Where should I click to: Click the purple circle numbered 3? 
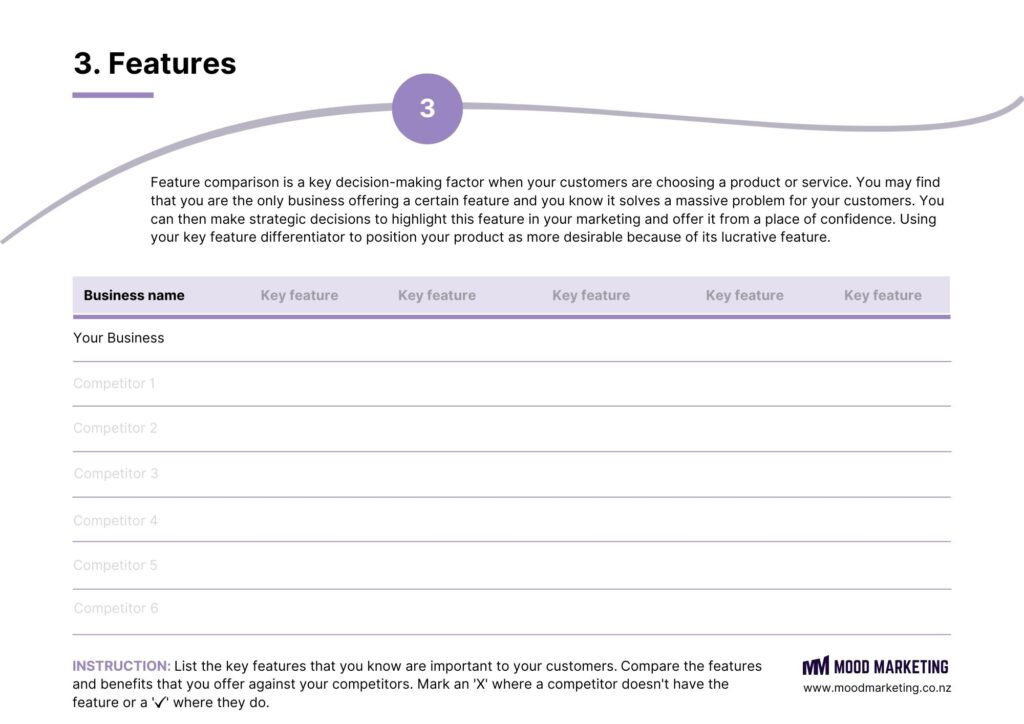[x=427, y=108]
